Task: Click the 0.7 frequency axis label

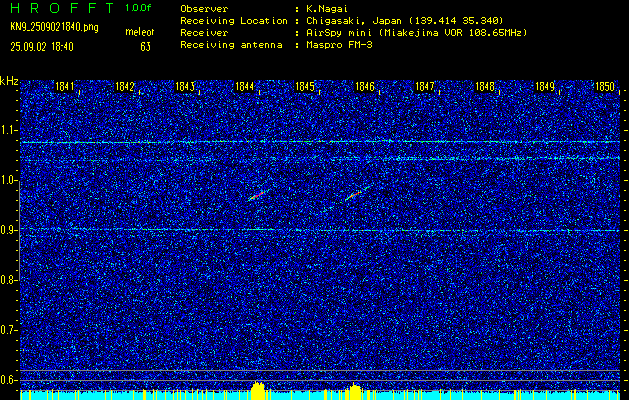Action: (8, 330)
